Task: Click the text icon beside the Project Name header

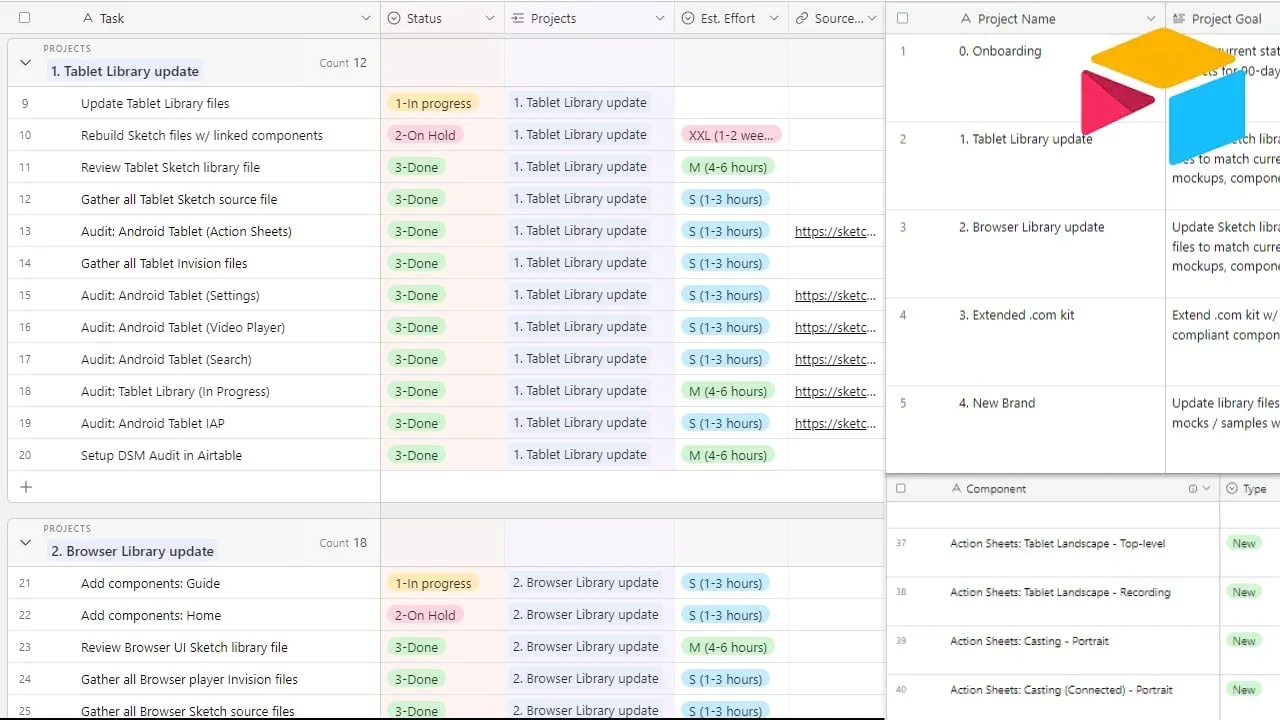Action: coord(965,19)
